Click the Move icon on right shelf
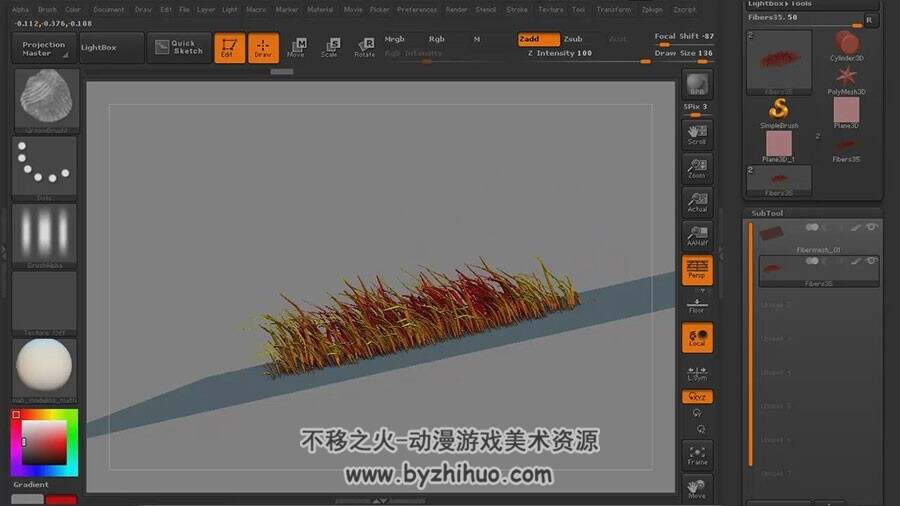 [697, 489]
